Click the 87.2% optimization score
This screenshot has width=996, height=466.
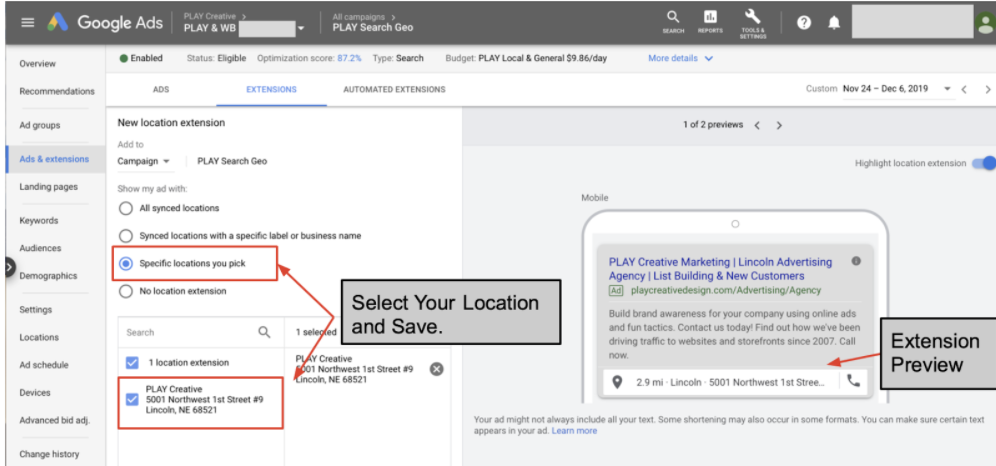pyautogui.click(x=349, y=58)
